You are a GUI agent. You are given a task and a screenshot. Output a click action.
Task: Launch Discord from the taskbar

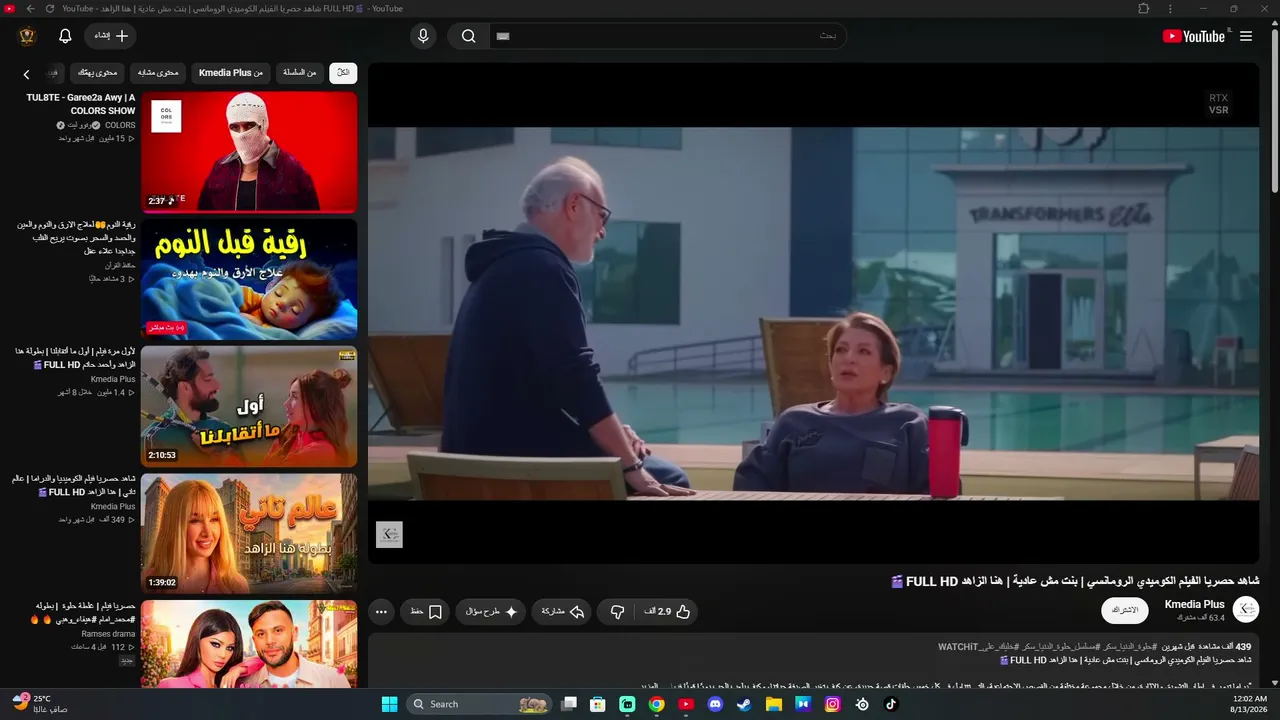715,704
